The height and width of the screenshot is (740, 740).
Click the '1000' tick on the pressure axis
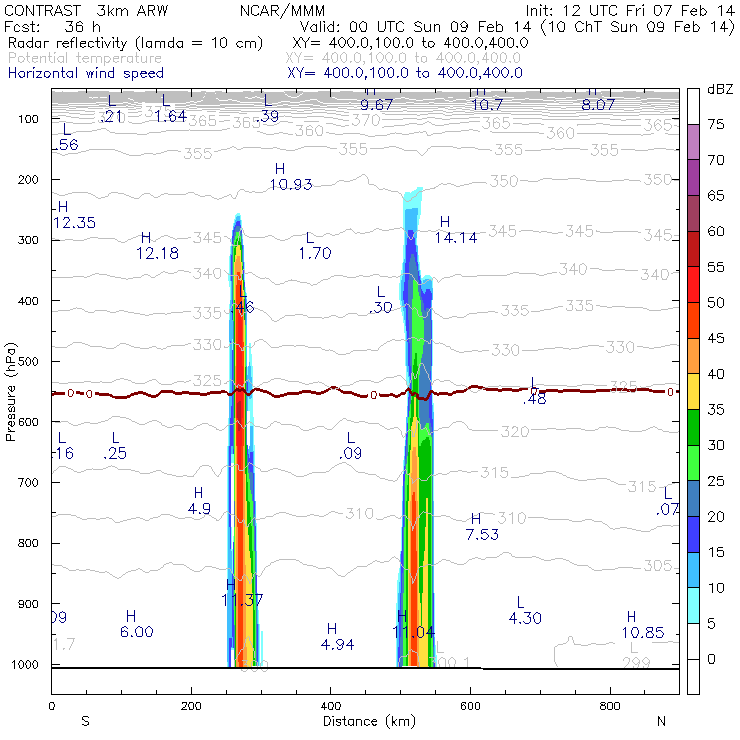click(x=25, y=665)
